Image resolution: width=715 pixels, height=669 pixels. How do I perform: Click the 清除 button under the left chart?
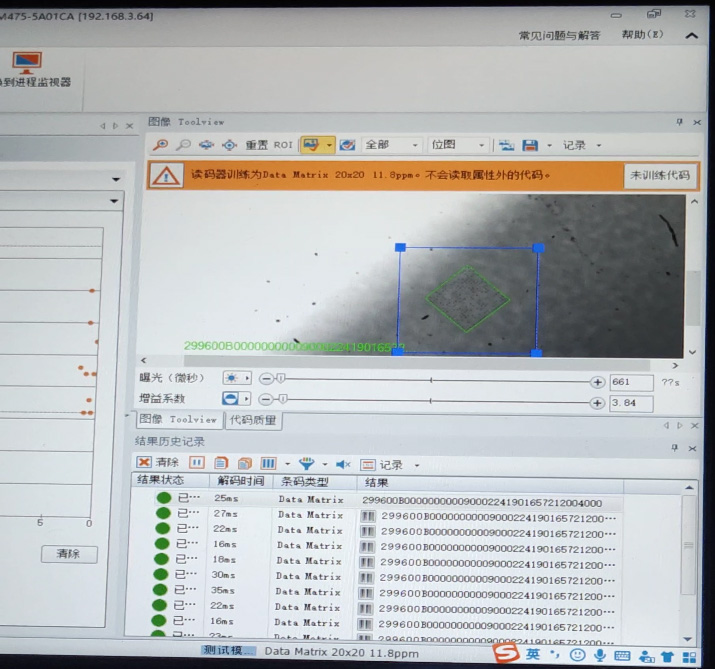pos(69,554)
